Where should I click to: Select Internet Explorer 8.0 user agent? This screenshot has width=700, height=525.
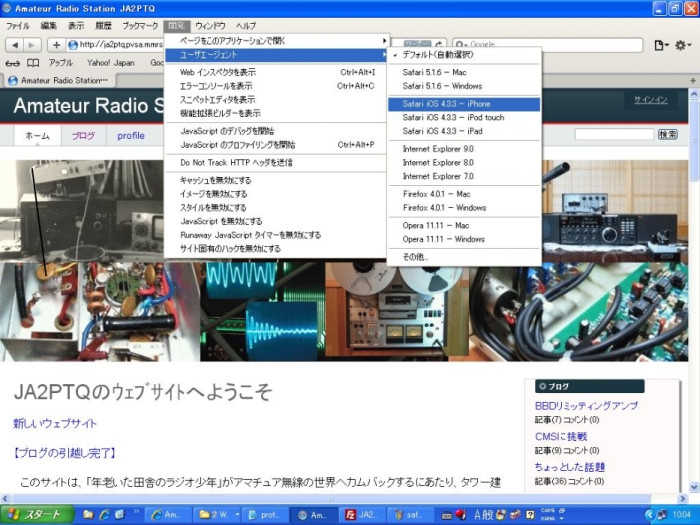(x=464, y=162)
